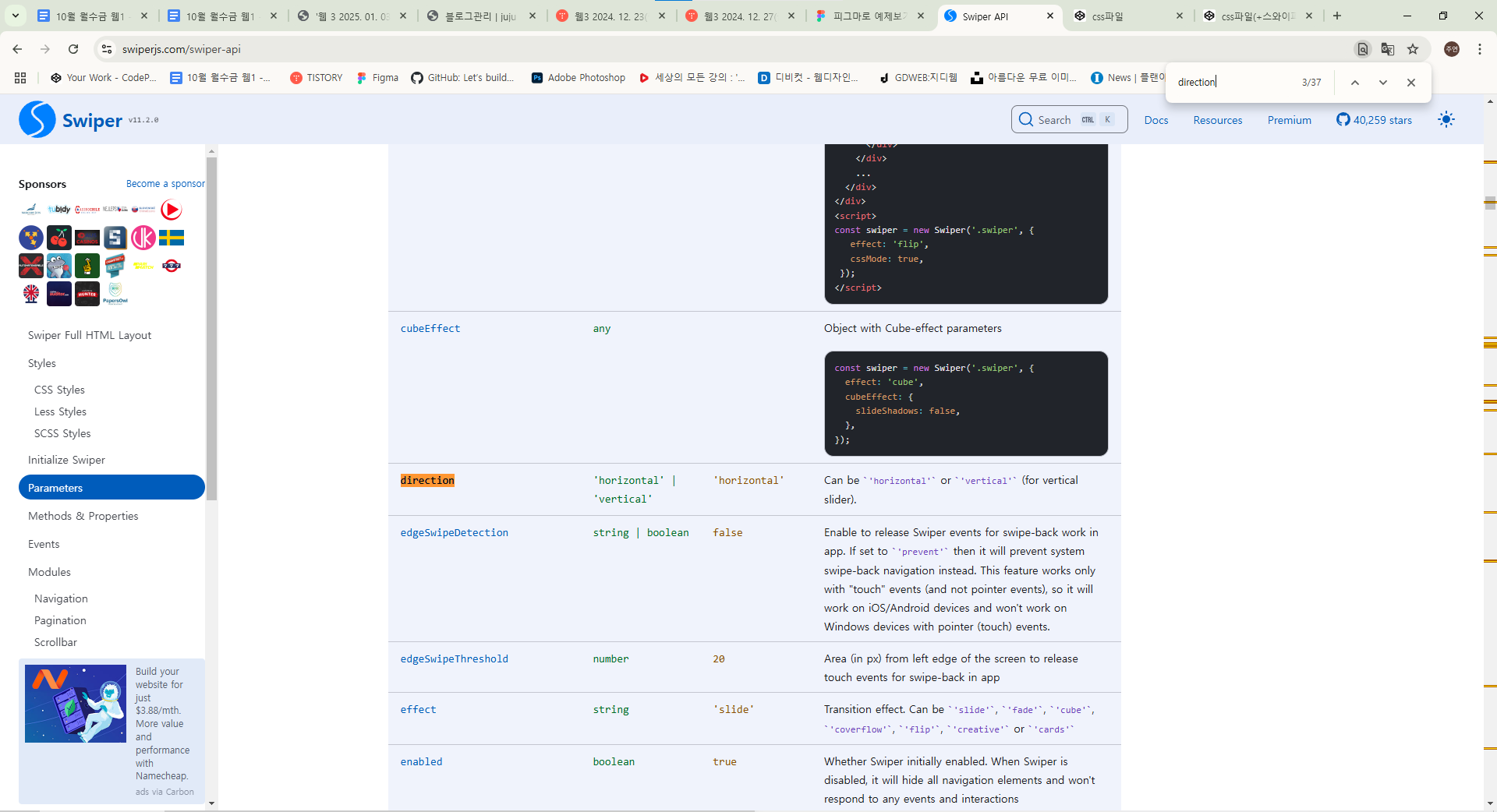
Task: Click the sidebar vertical scrollbar thumb
Action: coord(211,328)
